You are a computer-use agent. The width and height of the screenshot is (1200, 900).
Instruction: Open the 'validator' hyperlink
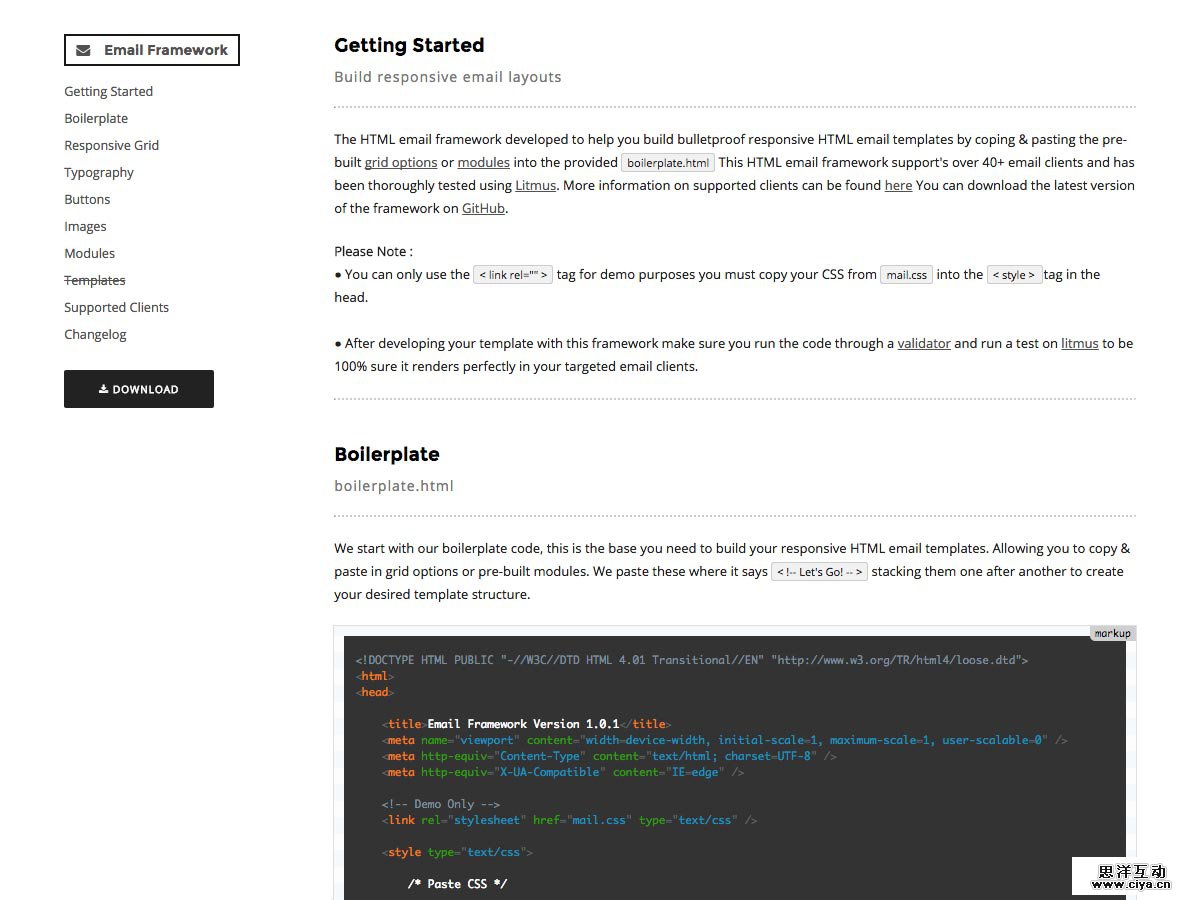coord(923,343)
